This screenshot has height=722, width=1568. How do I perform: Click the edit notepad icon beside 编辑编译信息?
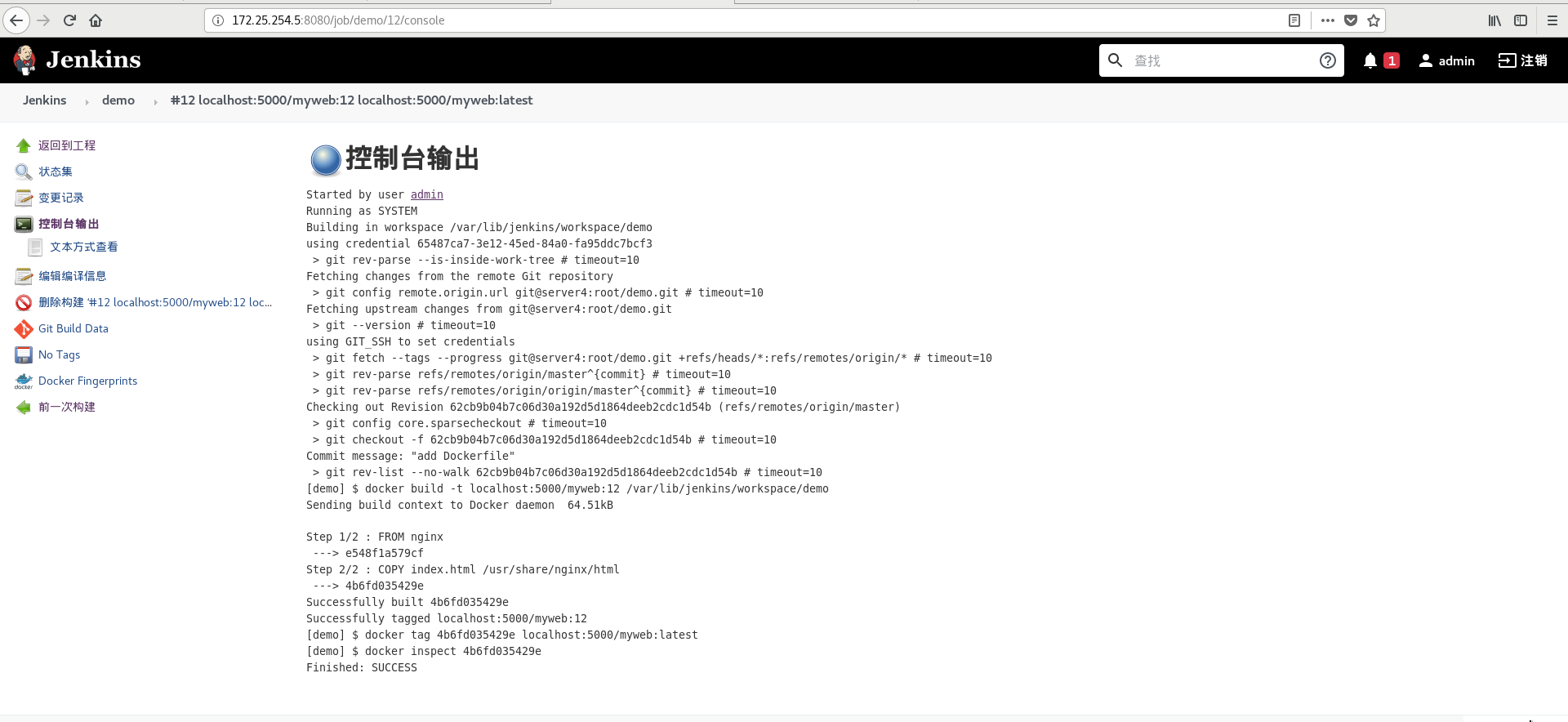tap(24, 276)
